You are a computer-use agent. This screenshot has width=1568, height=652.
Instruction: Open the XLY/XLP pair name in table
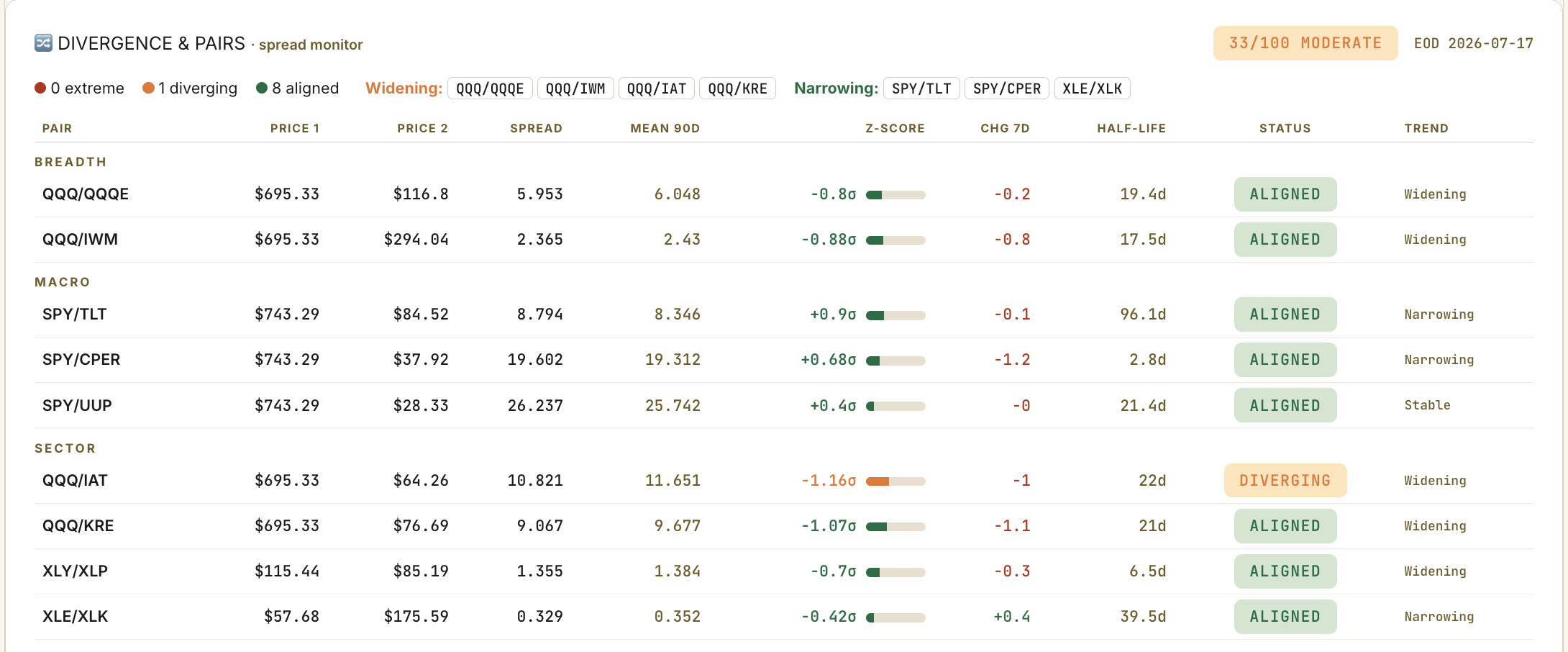(75, 571)
